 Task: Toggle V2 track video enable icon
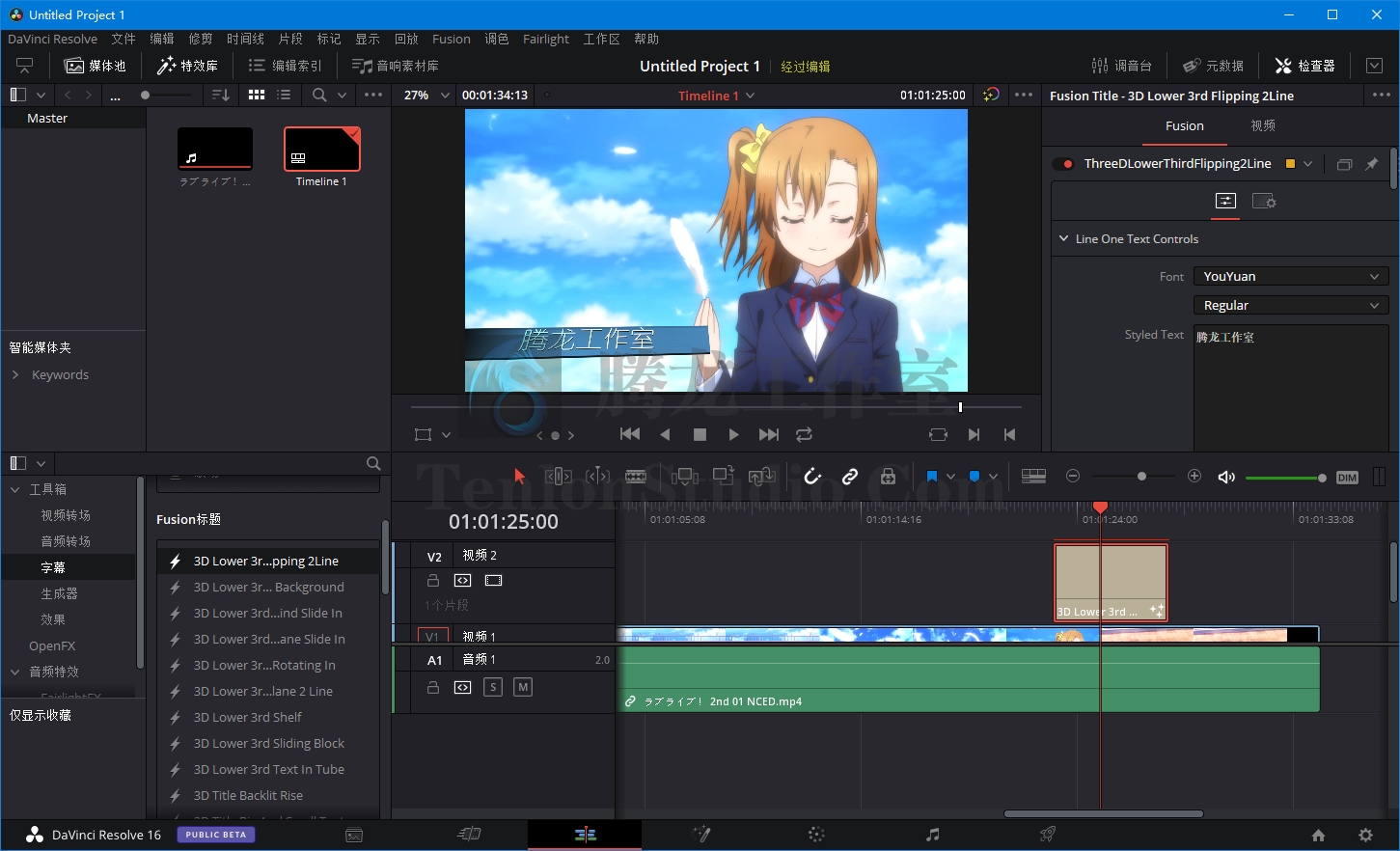[x=494, y=581]
